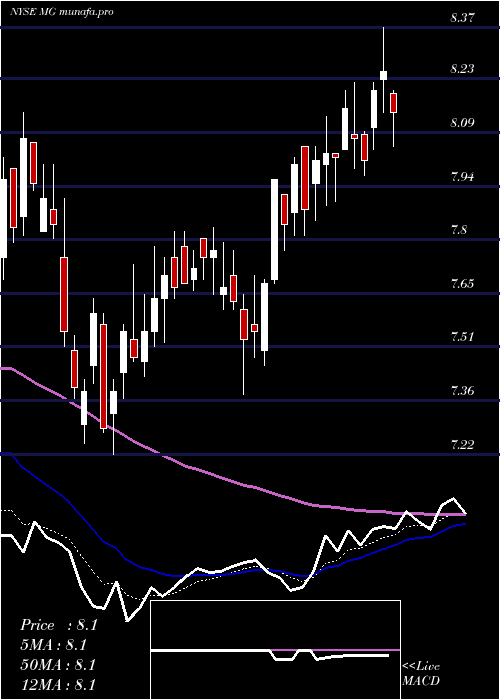The image size is (500, 700).
Task: Click the 7.51 price axis label
Action: coord(462,337)
